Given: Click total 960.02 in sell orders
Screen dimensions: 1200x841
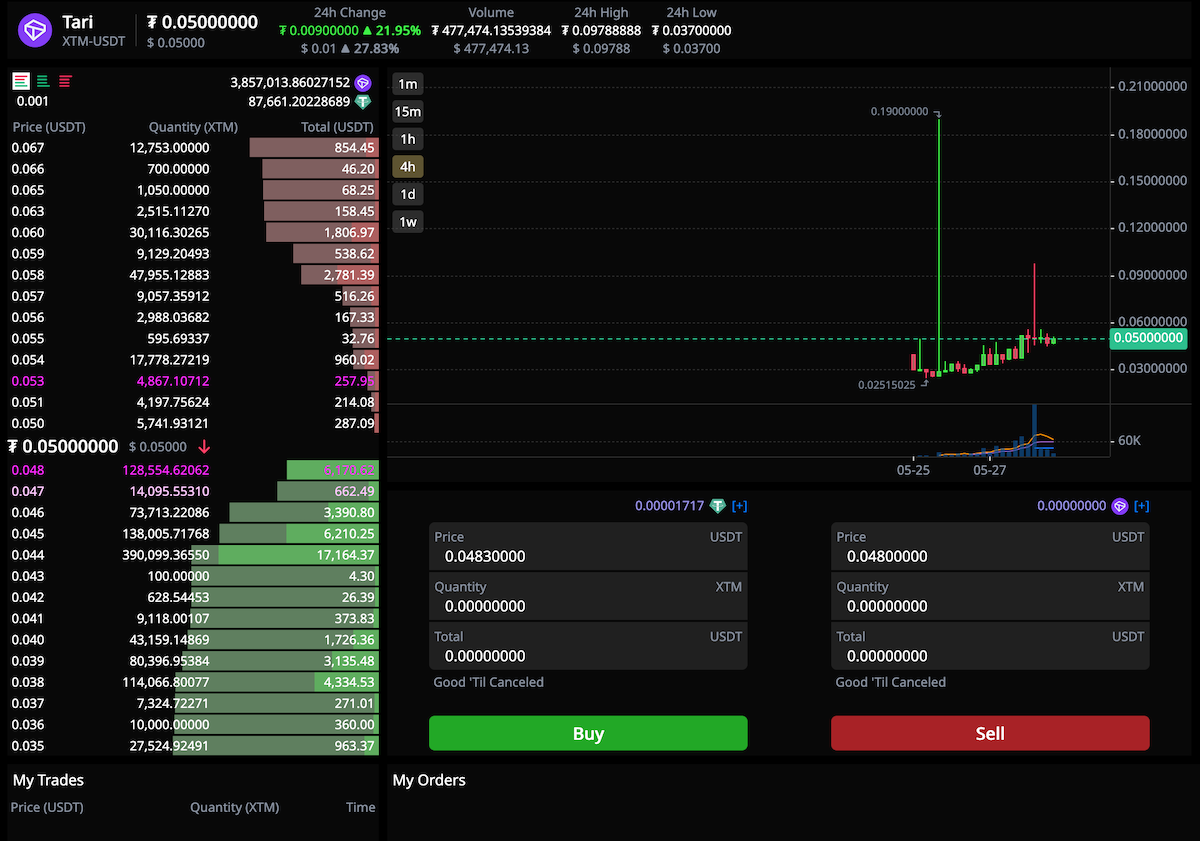Looking at the screenshot, I should (354, 360).
